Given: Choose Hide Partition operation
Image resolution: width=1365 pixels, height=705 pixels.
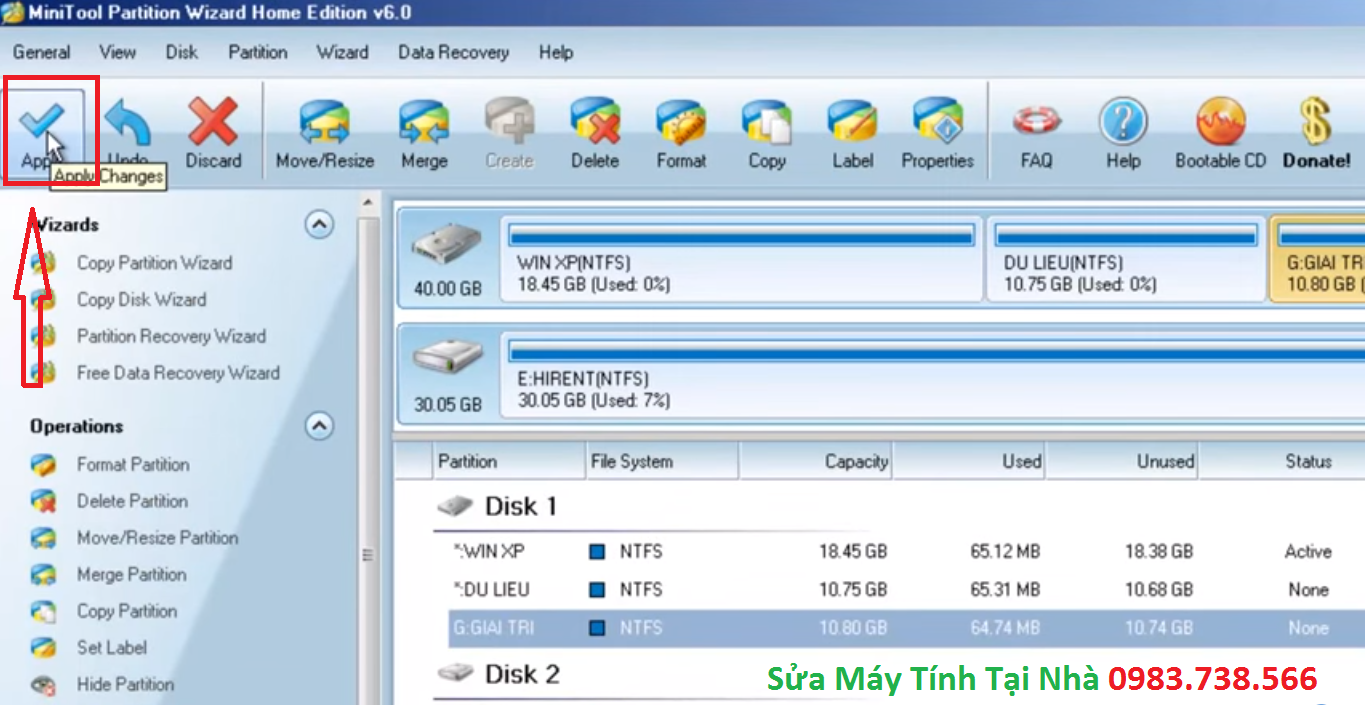Looking at the screenshot, I should [x=125, y=685].
